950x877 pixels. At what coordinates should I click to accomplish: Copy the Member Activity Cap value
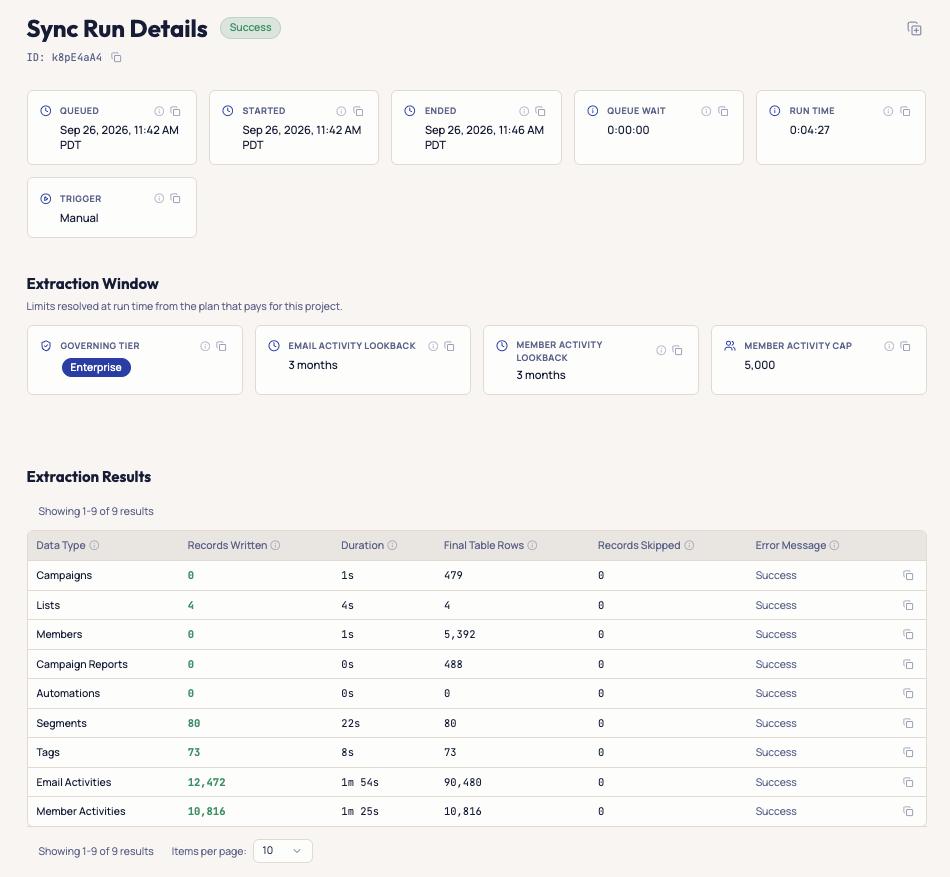click(905, 346)
